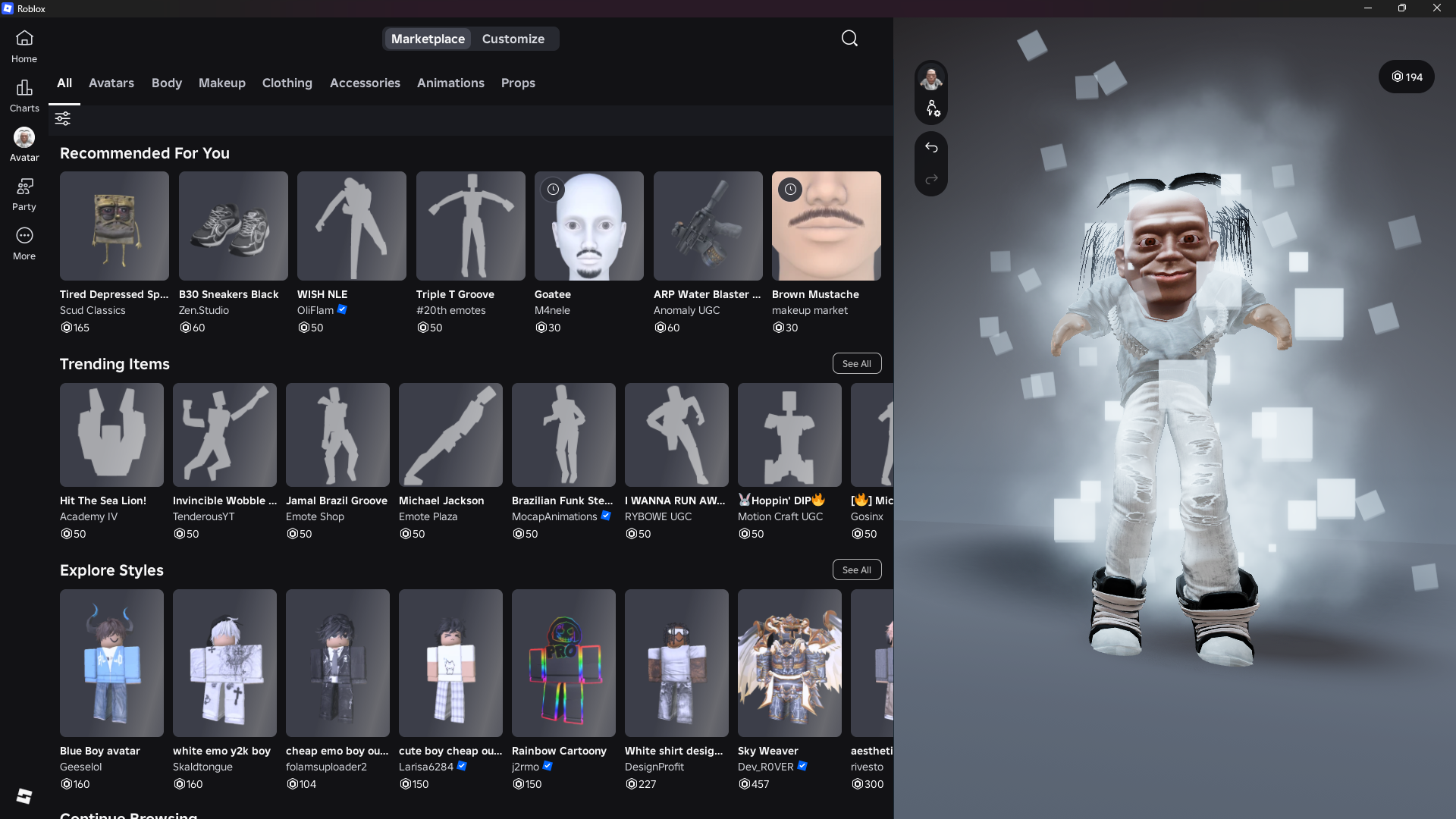Open the marketplace search icon
Screen dimensions: 1456x819
click(x=849, y=39)
